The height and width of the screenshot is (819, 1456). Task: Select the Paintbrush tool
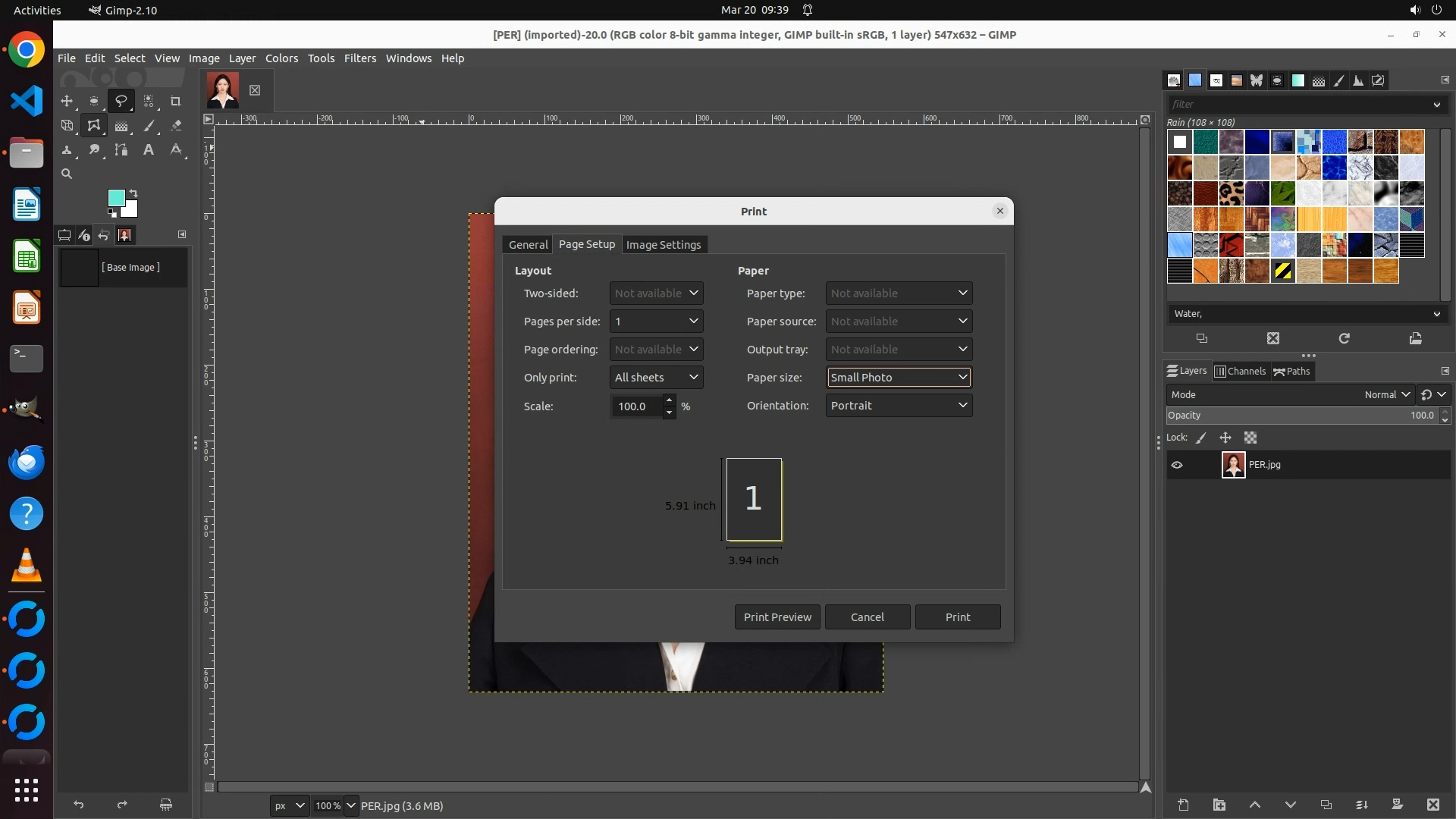149,126
